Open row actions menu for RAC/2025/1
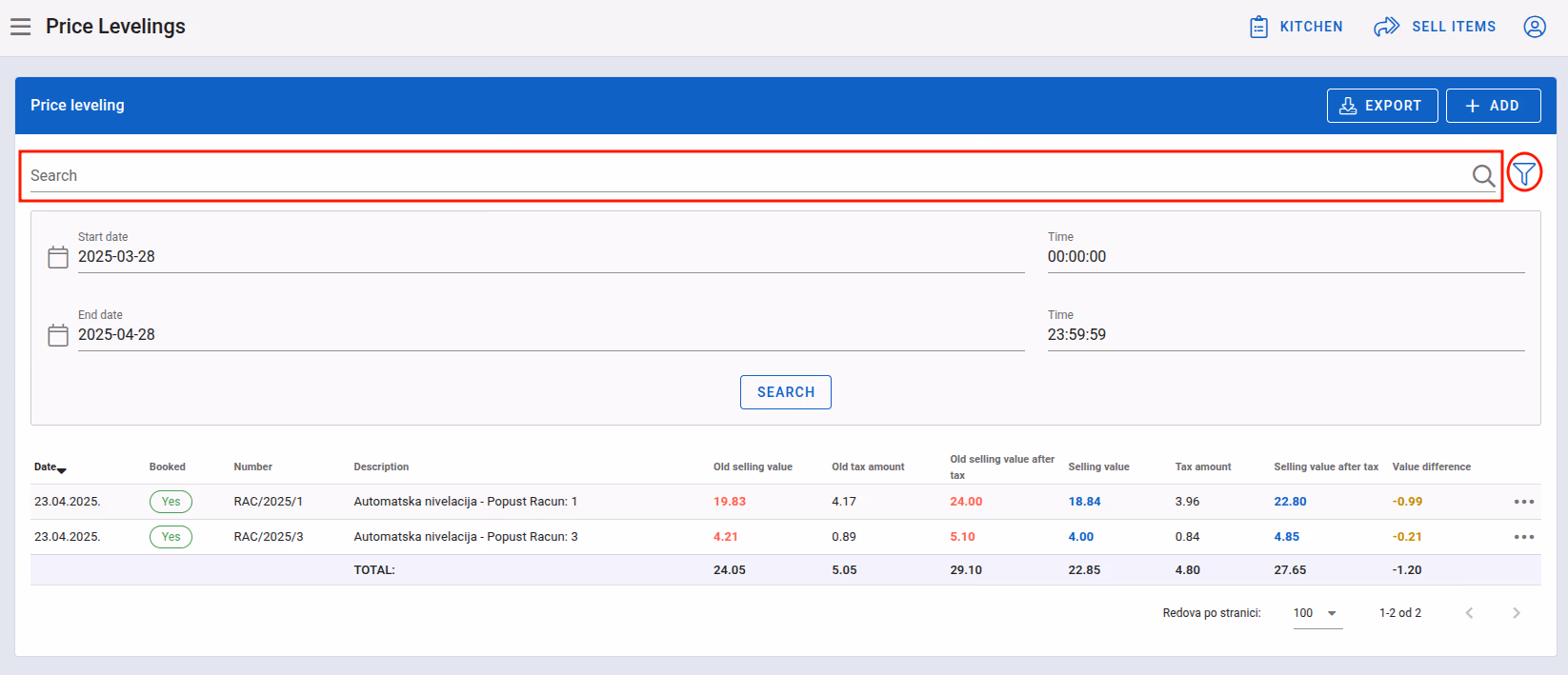 (1524, 502)
